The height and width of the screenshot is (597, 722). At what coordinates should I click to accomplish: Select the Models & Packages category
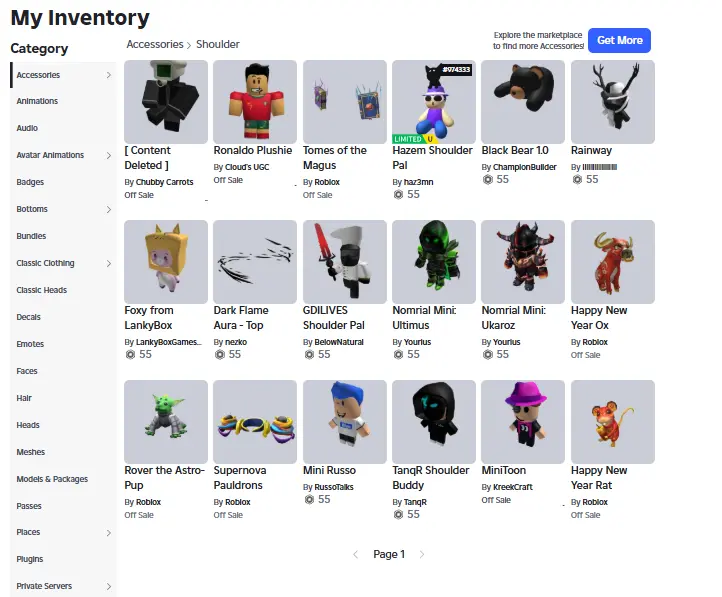click(52, 479)
